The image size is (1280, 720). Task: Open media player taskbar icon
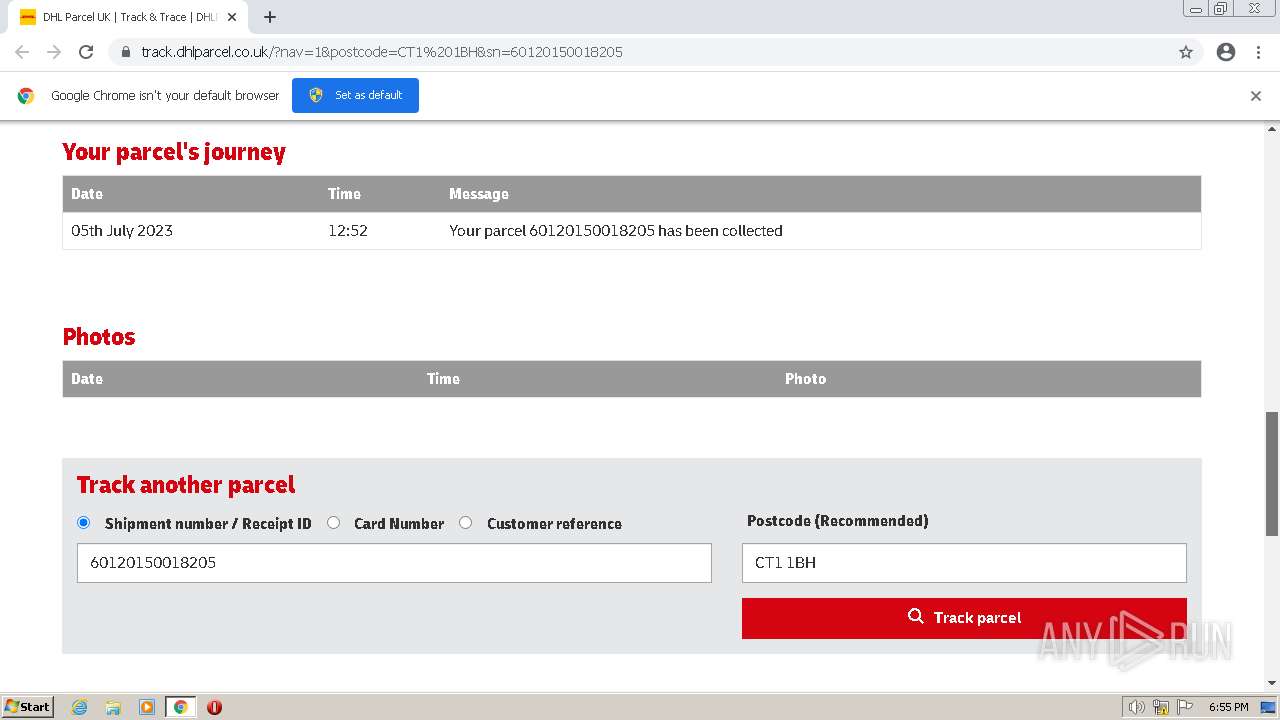(147, 707)
